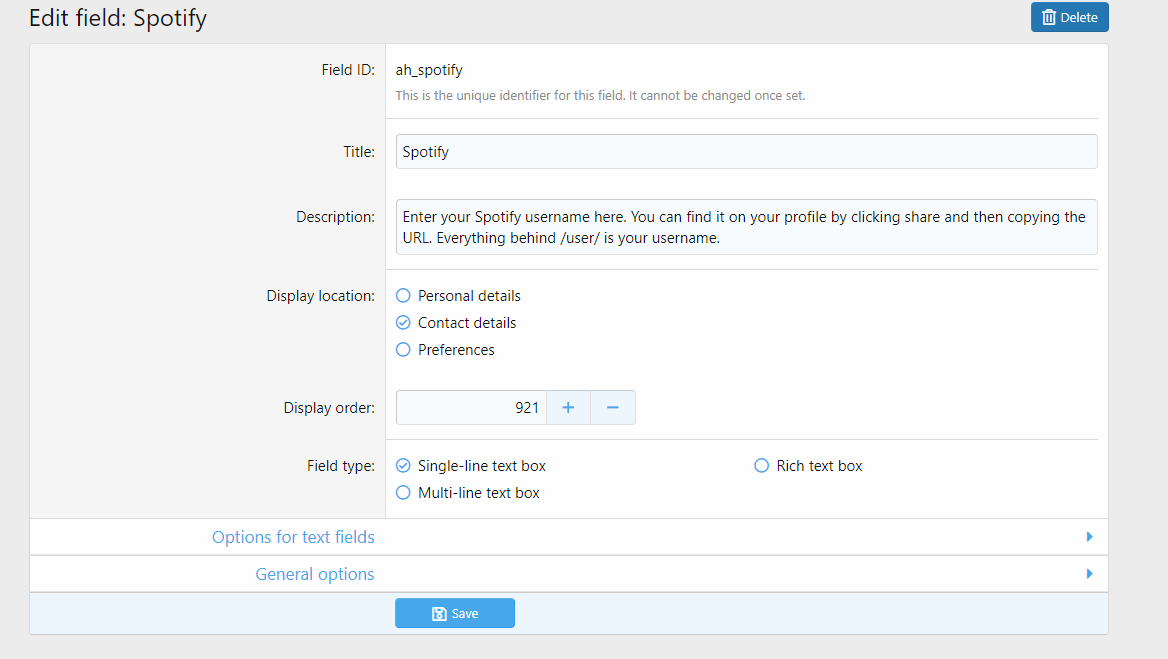
Task: Click arrow beside Options for text fields
Action: tap(1090, 537)
